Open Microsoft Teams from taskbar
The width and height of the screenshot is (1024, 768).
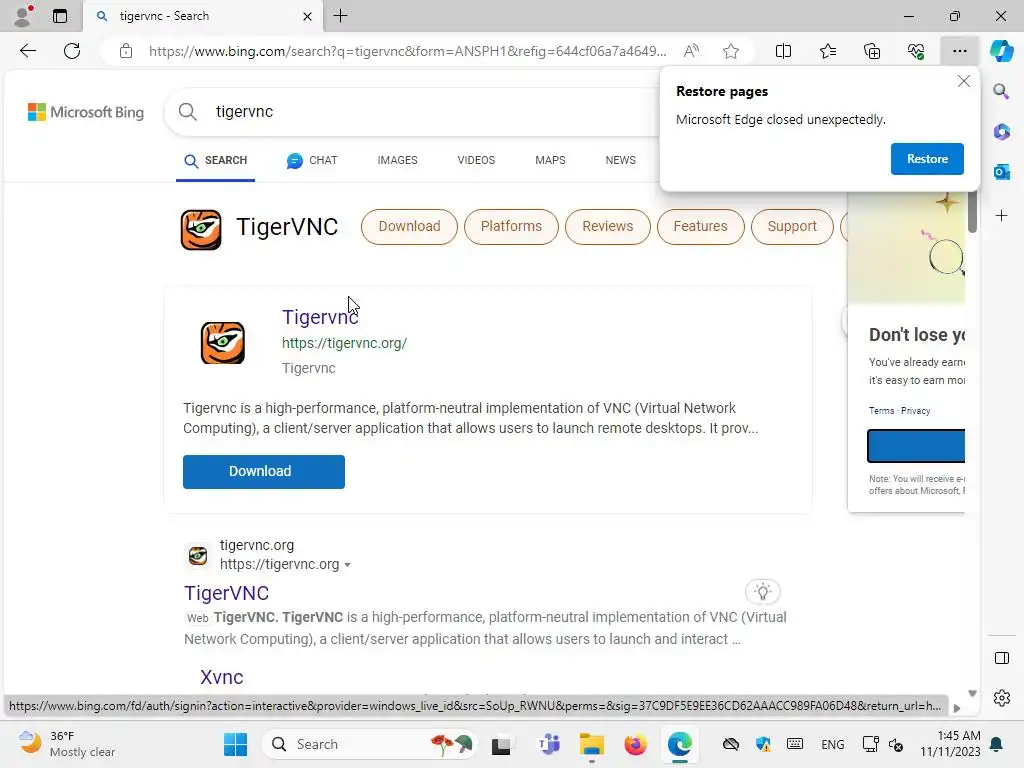point(549,744)
